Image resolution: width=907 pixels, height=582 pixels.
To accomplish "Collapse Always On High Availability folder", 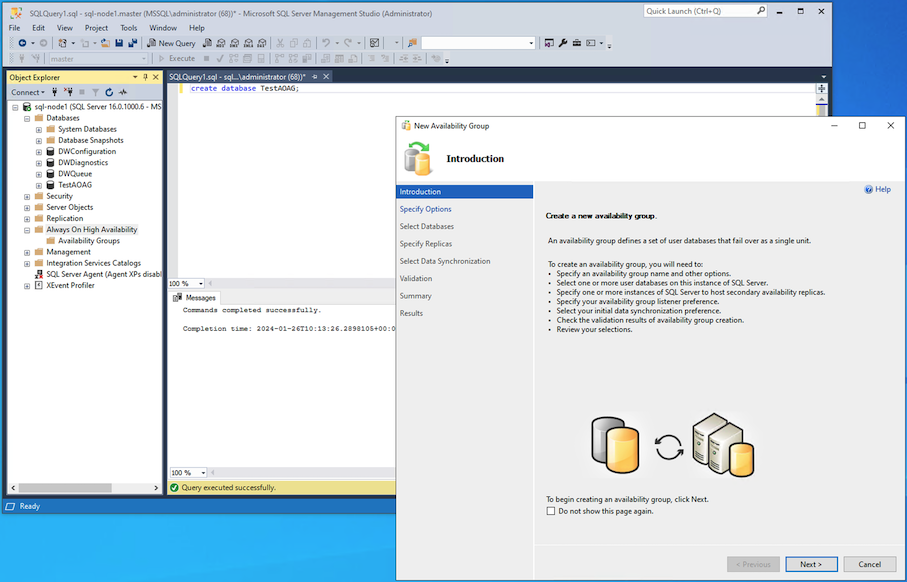I will 27,230.
